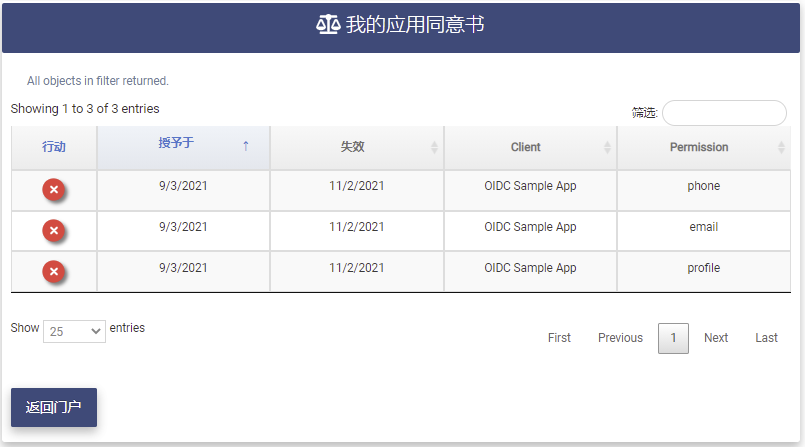Go to the Previous page

(x=620, y=338)
